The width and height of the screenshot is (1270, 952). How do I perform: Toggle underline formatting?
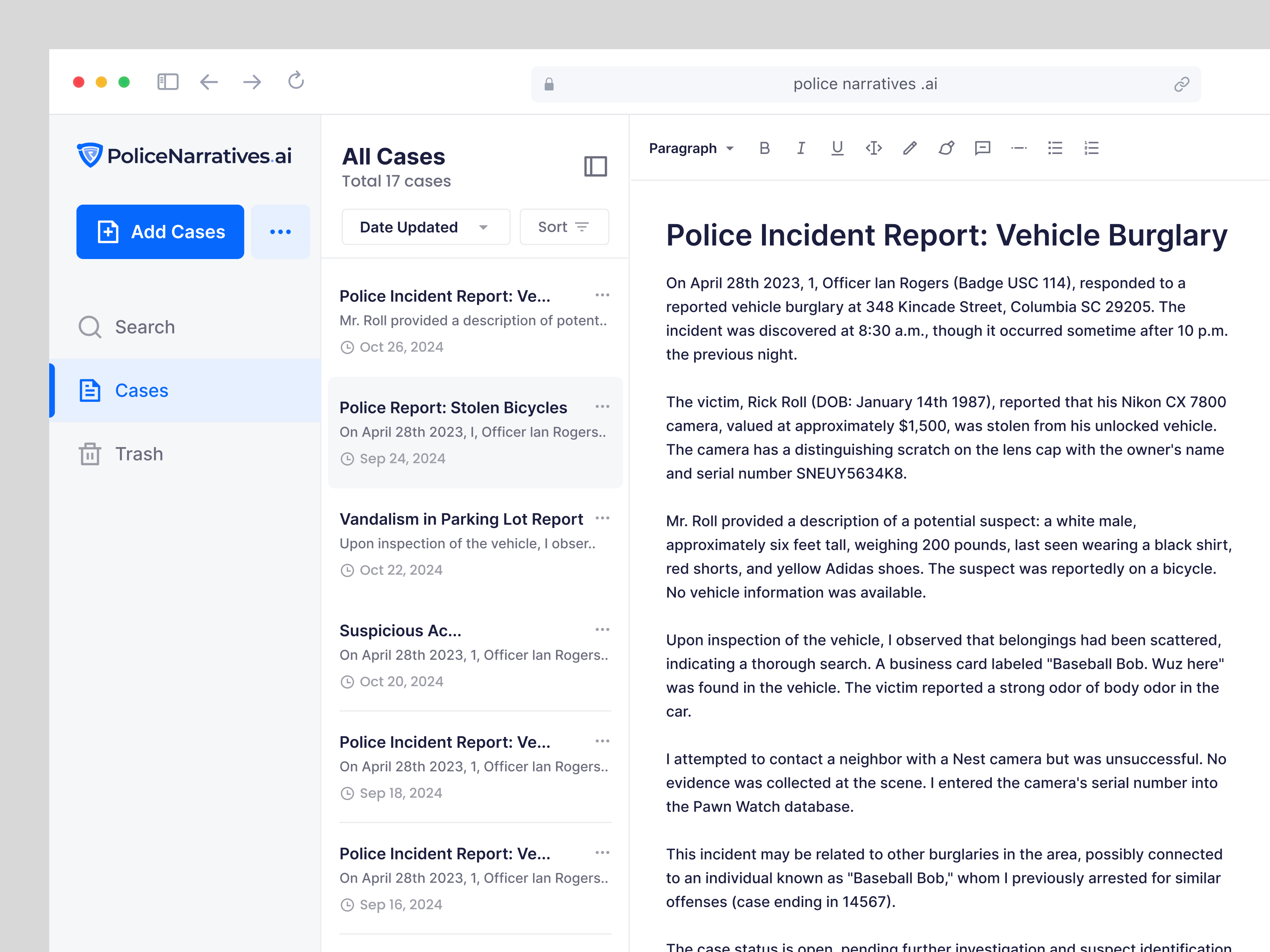tap(838, 148)
